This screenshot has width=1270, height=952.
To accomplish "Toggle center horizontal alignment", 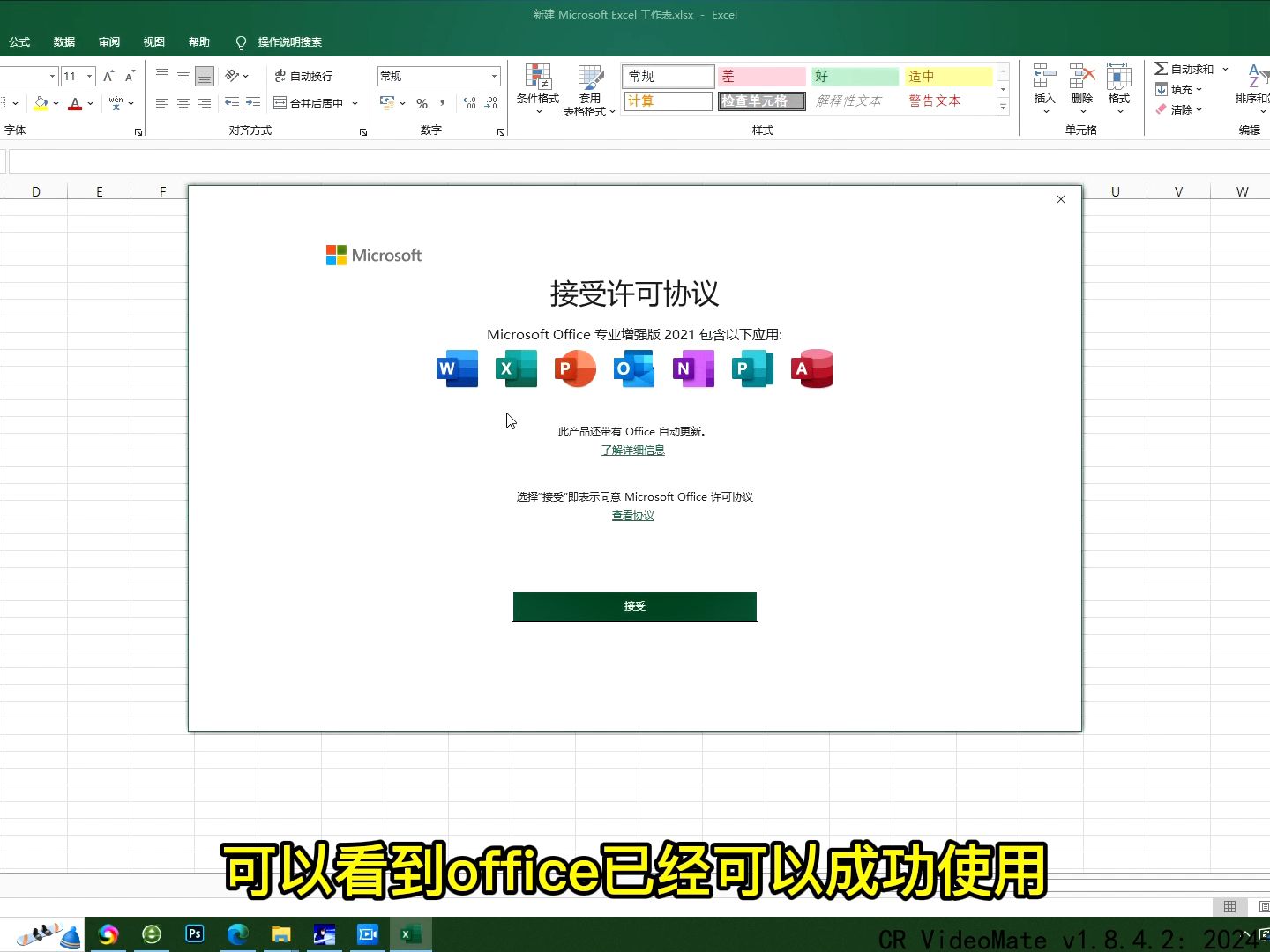I will point(183,103).
